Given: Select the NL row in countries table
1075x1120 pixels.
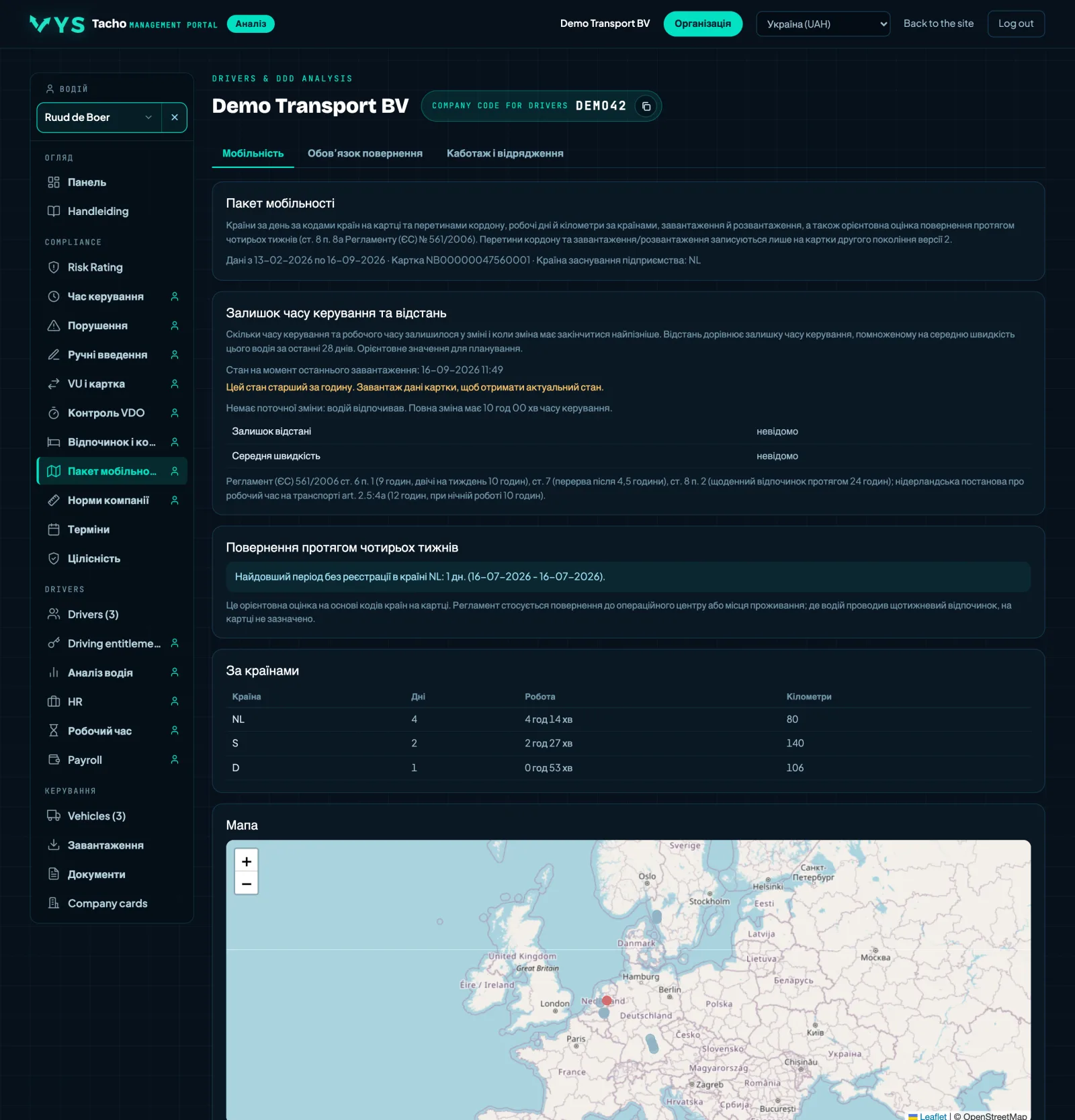Looking at the screenshot, I should [x=628, y=720].
